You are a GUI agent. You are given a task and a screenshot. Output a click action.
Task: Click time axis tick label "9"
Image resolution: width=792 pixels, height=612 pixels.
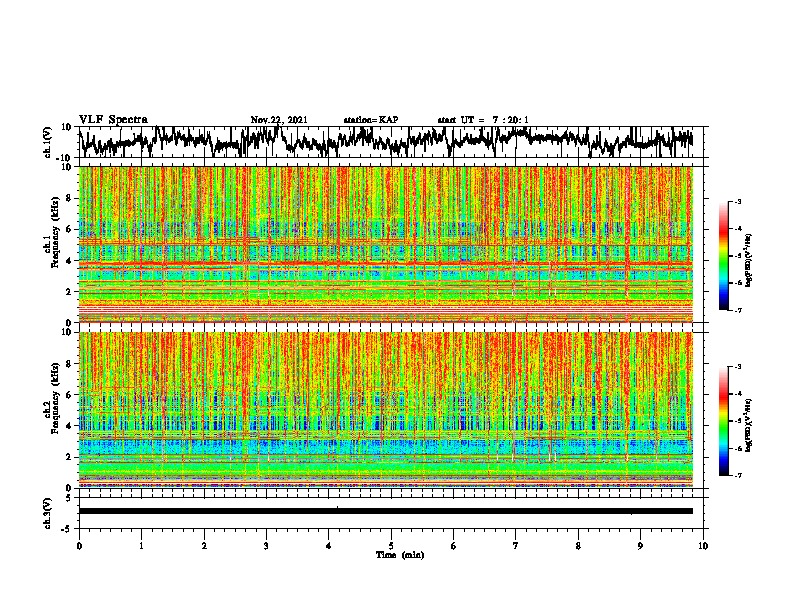pyautogui.click(x=640, y=546)
